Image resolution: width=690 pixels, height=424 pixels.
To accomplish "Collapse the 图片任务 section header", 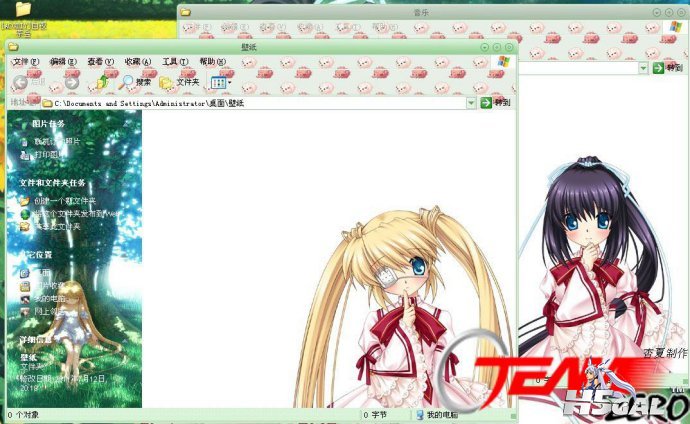I will pos(48,124).
